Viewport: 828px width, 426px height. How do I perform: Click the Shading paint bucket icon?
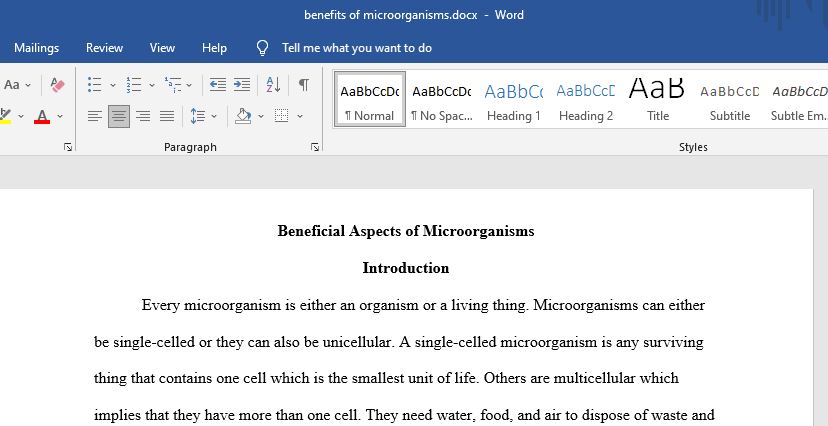[243, 116]
